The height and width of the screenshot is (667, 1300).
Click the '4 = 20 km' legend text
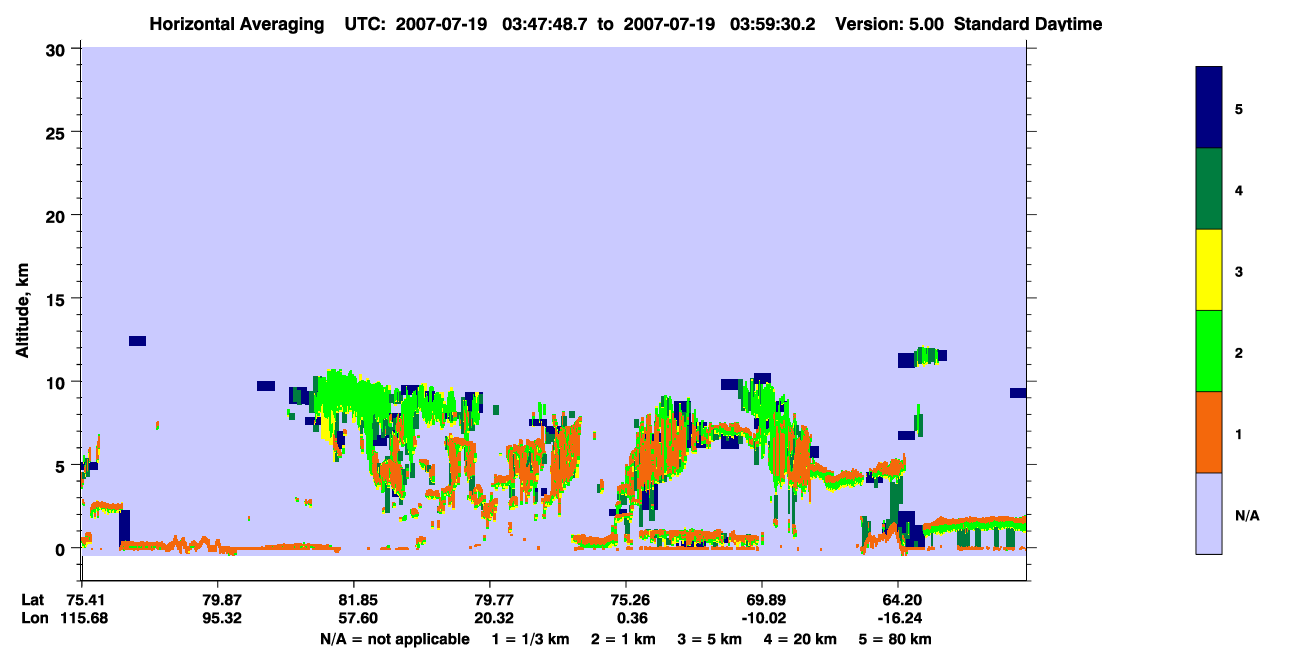(x=800, y=639)
